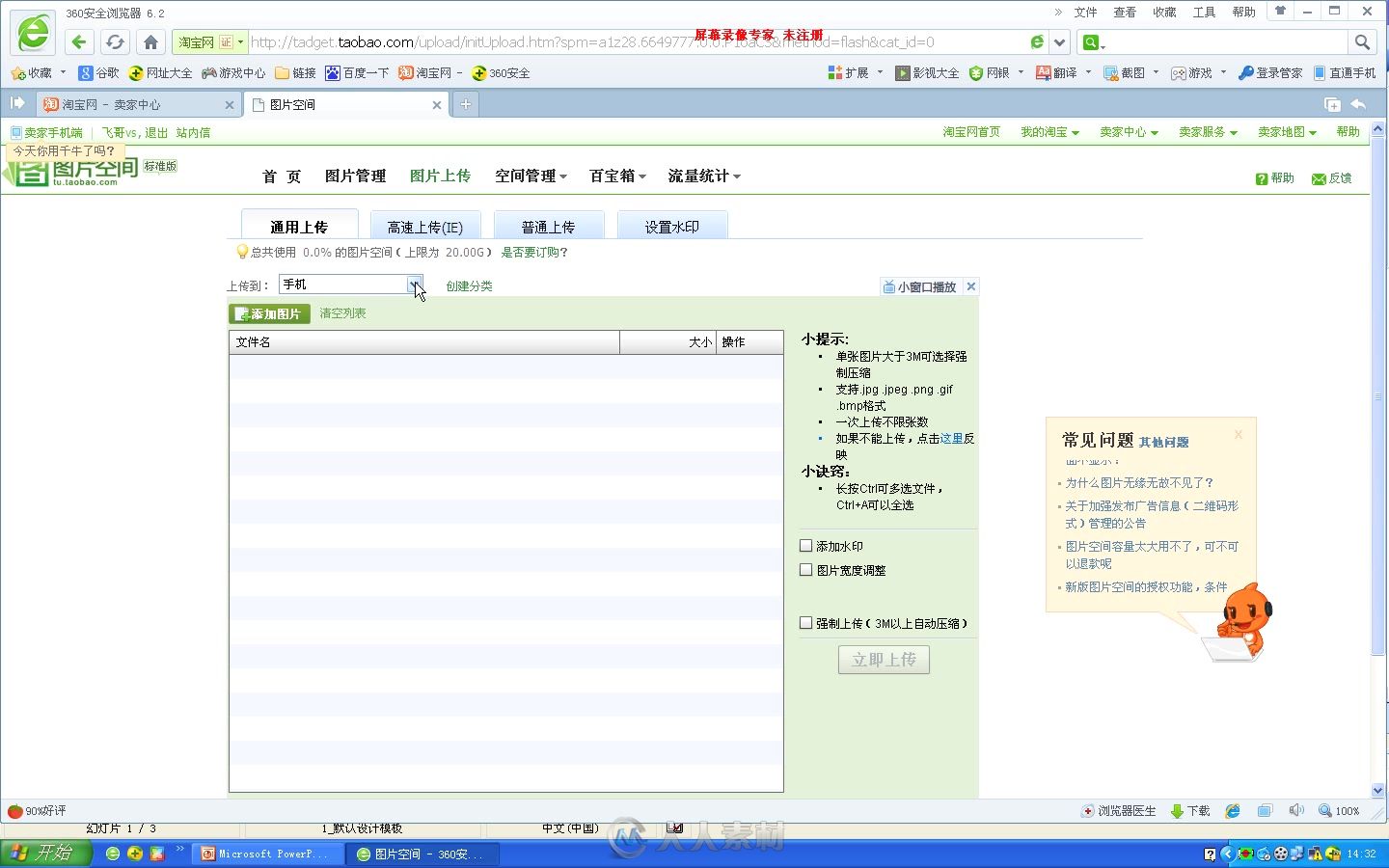Open the 为什么图片无缘无故不见了? FAQ link
This screenshot has height=868, width=1389.
click(1139, 483)
